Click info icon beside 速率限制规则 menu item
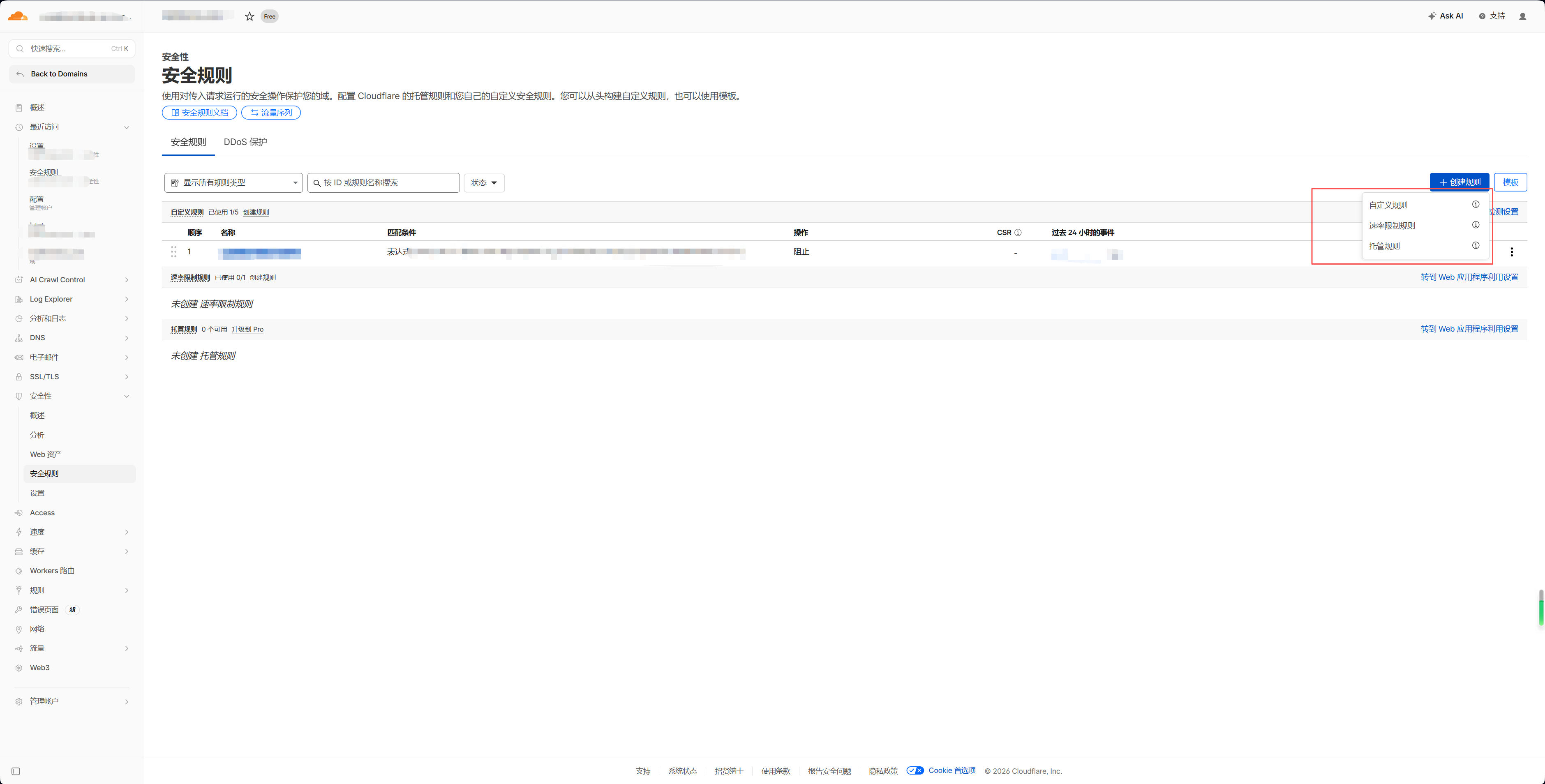The height and width of the screenshot is (784, 1545). (1476, 225)
